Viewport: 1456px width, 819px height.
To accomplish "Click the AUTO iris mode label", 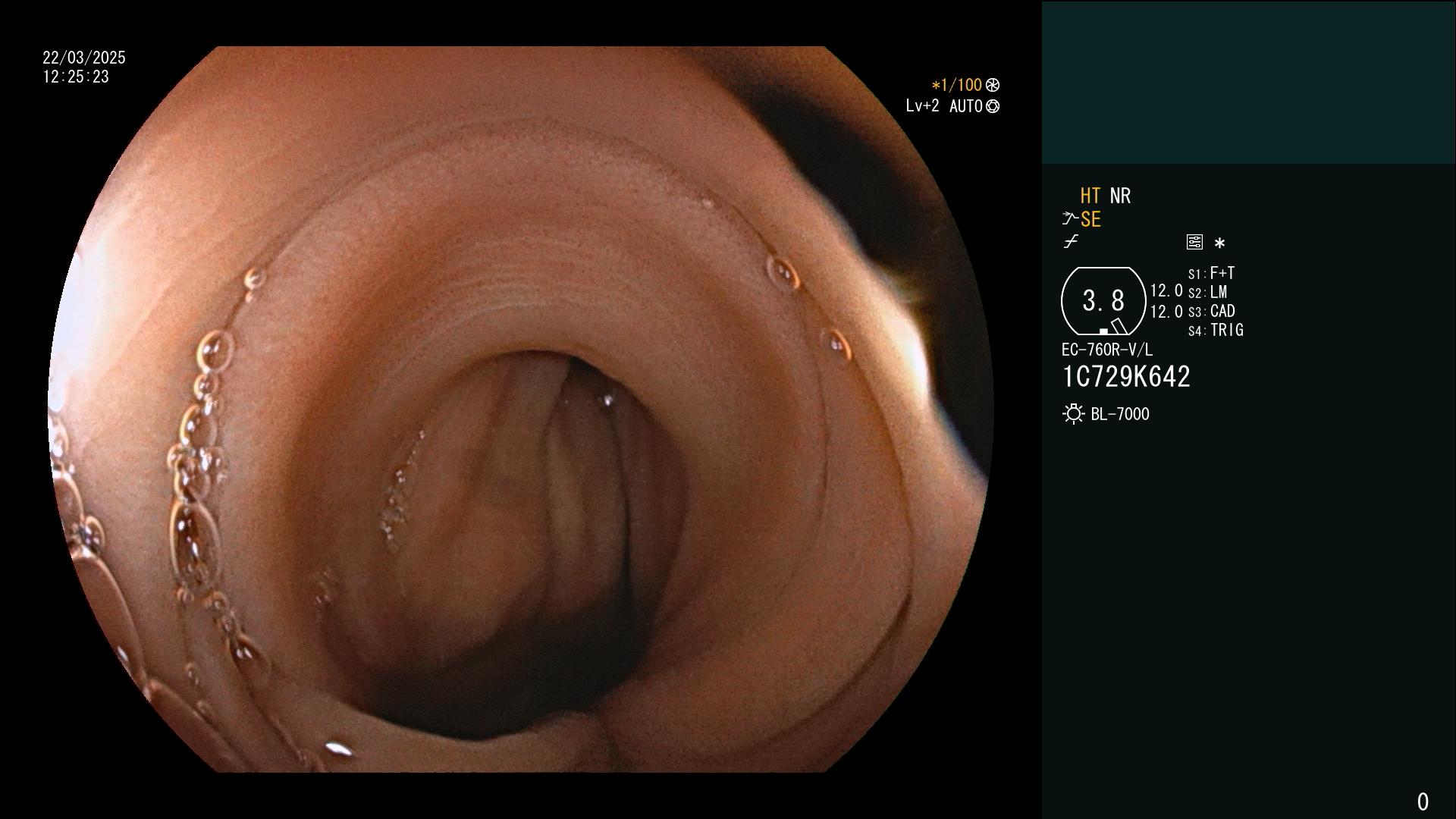I will [965, 106].
